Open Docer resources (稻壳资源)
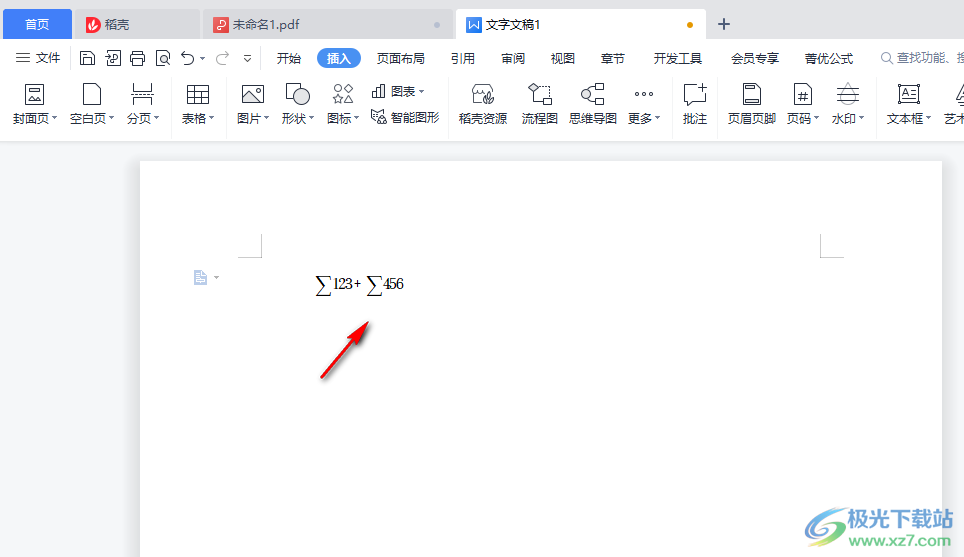This screenshot has height=557, width=964. (x=483, y=104)
